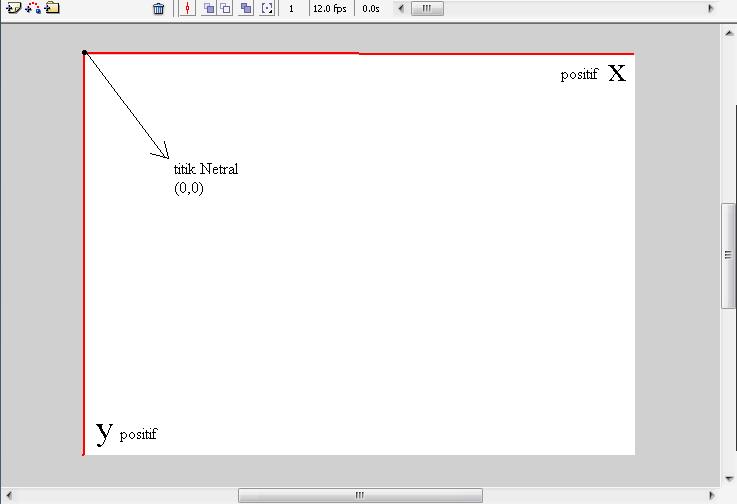Click the stage vertical scroll thumb

tap(729, 256)
